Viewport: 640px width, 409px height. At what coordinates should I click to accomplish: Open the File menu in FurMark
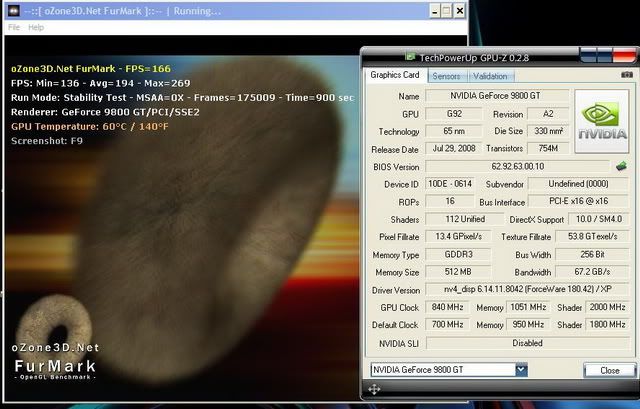(14, 27)
